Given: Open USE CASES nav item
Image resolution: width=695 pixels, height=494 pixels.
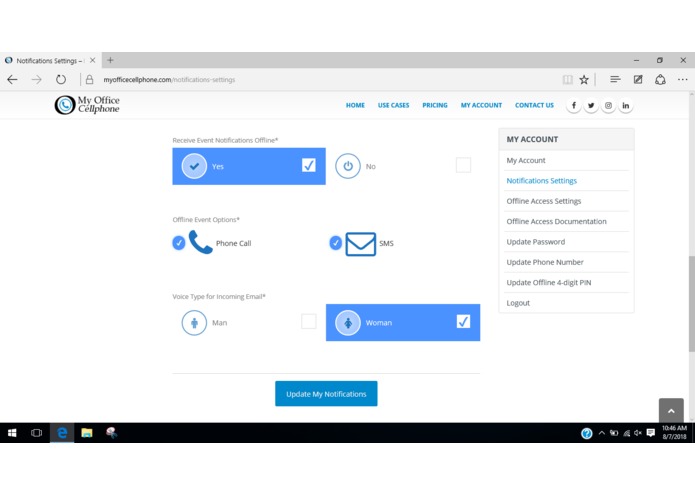Looking at the screenshot, I should pyautogui.click(x=393, y=105).
